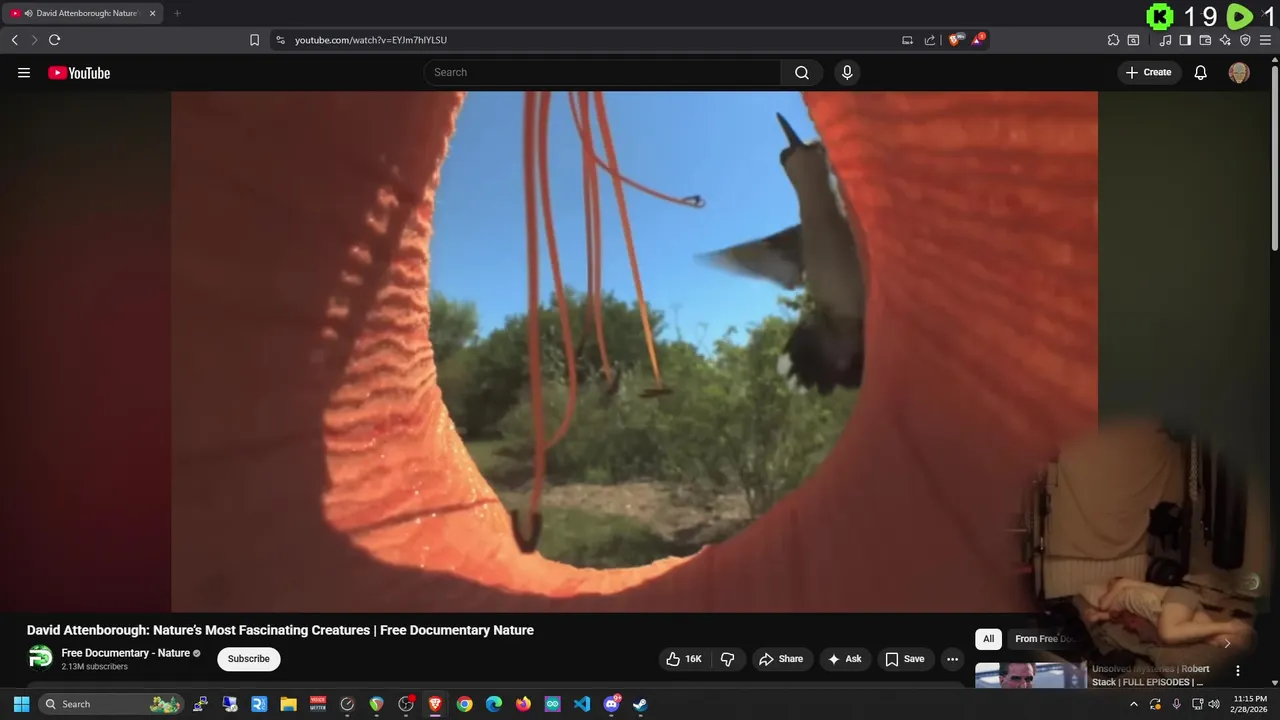Open the volume speaker tray icon

point(1213,704)
